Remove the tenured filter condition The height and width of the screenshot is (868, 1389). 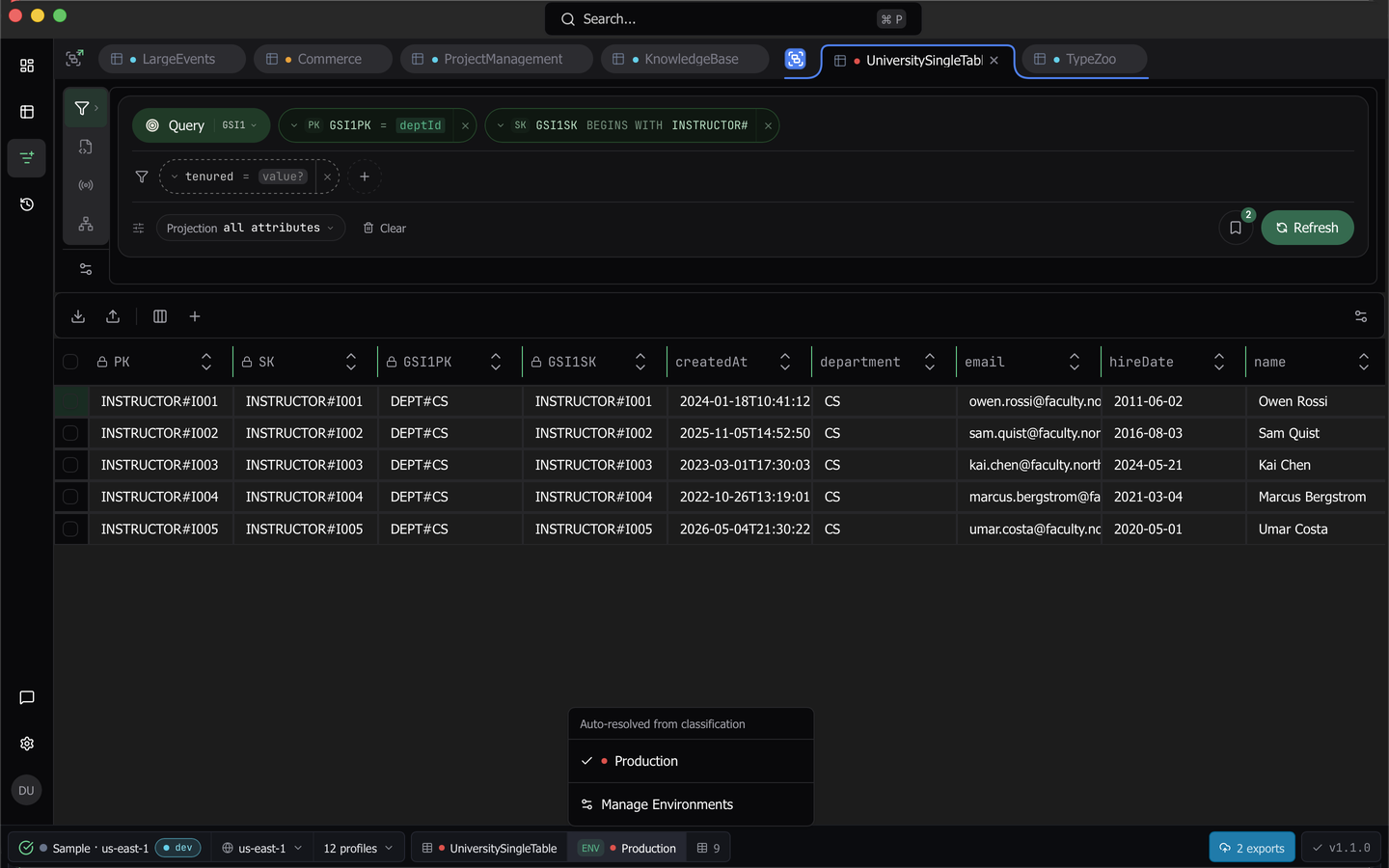click(x=327, y=176)
